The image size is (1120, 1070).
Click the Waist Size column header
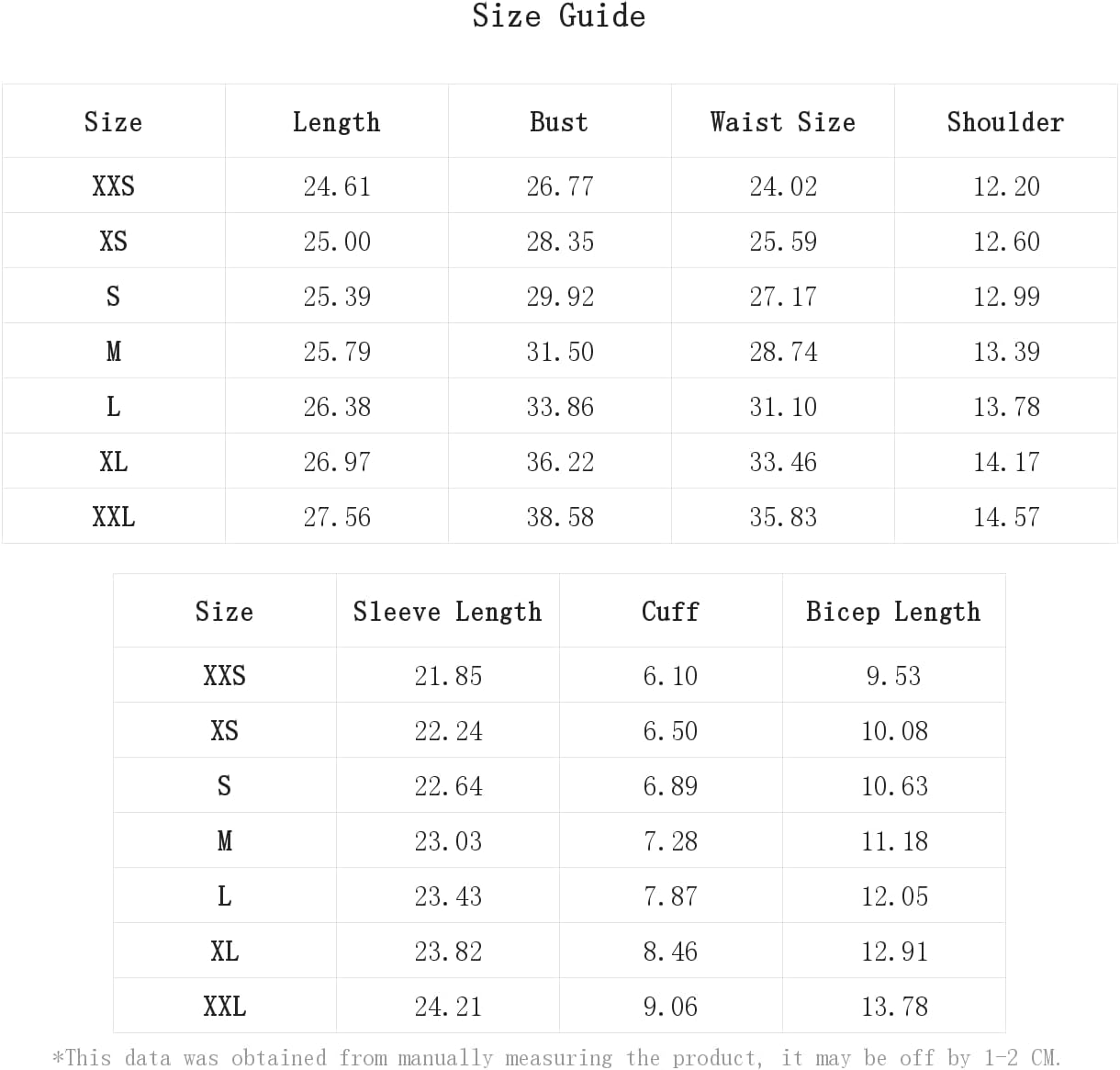(x=782, y=122)
